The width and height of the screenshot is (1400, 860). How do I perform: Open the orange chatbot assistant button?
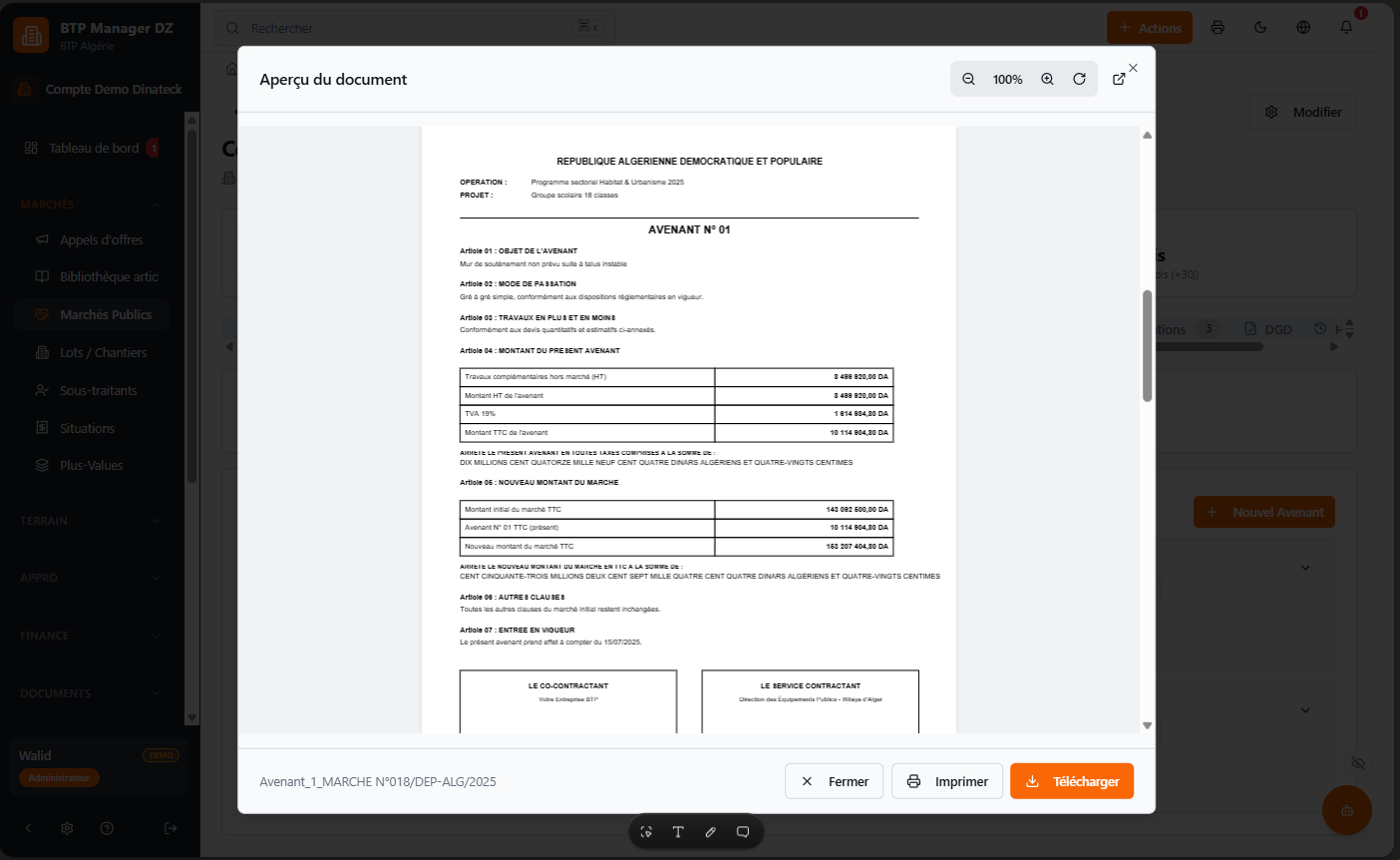click(x=1346, y=810)
